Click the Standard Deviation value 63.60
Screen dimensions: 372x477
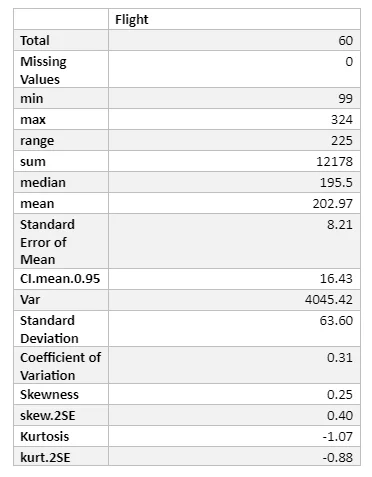coord(336,321)
